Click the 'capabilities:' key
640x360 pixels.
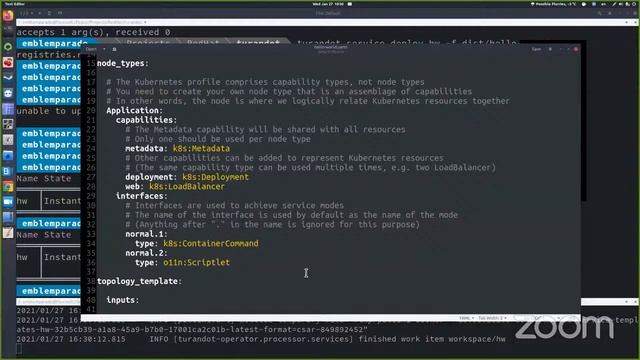pyautogui.click(x=146, y=120)
